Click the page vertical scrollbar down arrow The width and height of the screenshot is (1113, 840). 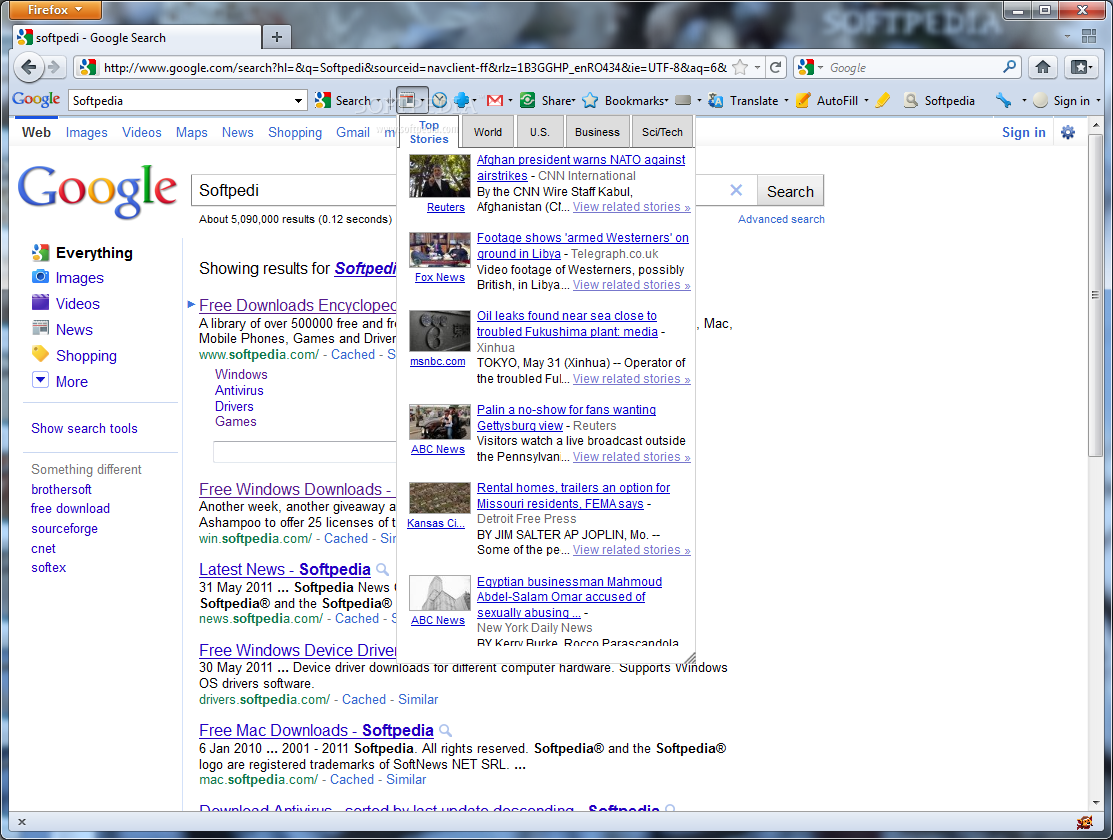click(1096, 802)
